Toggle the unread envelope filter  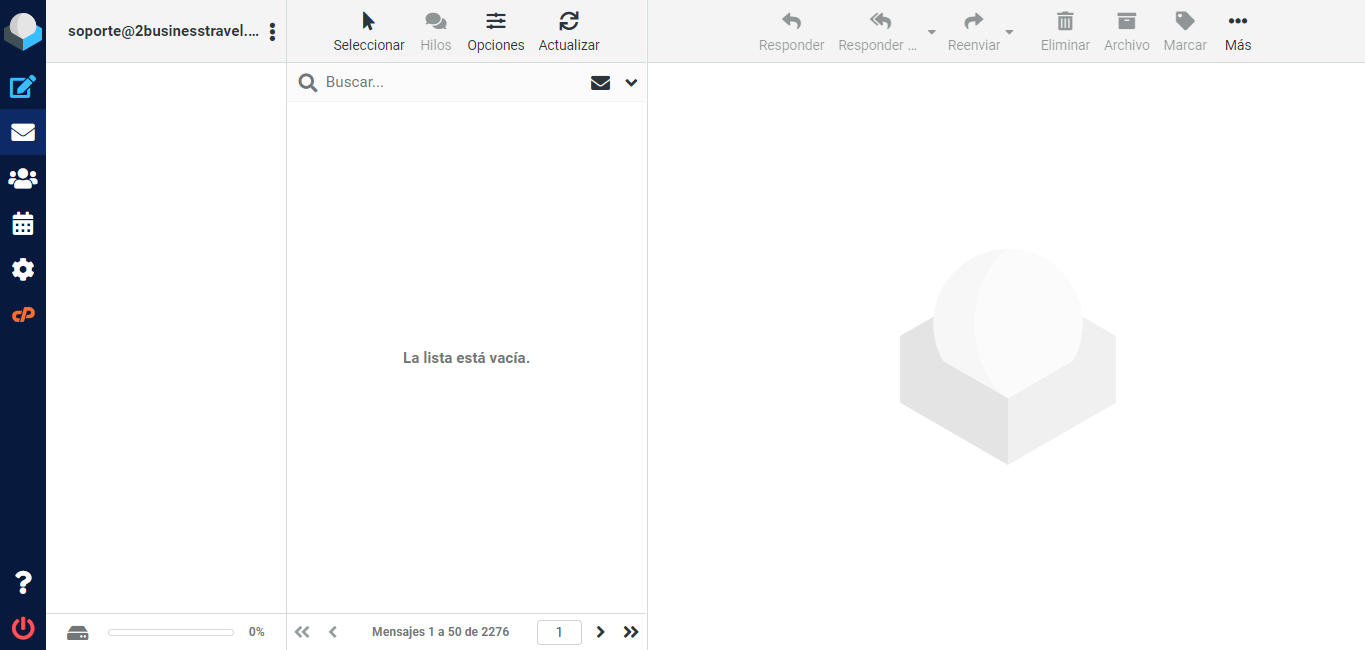pos(600,83)
